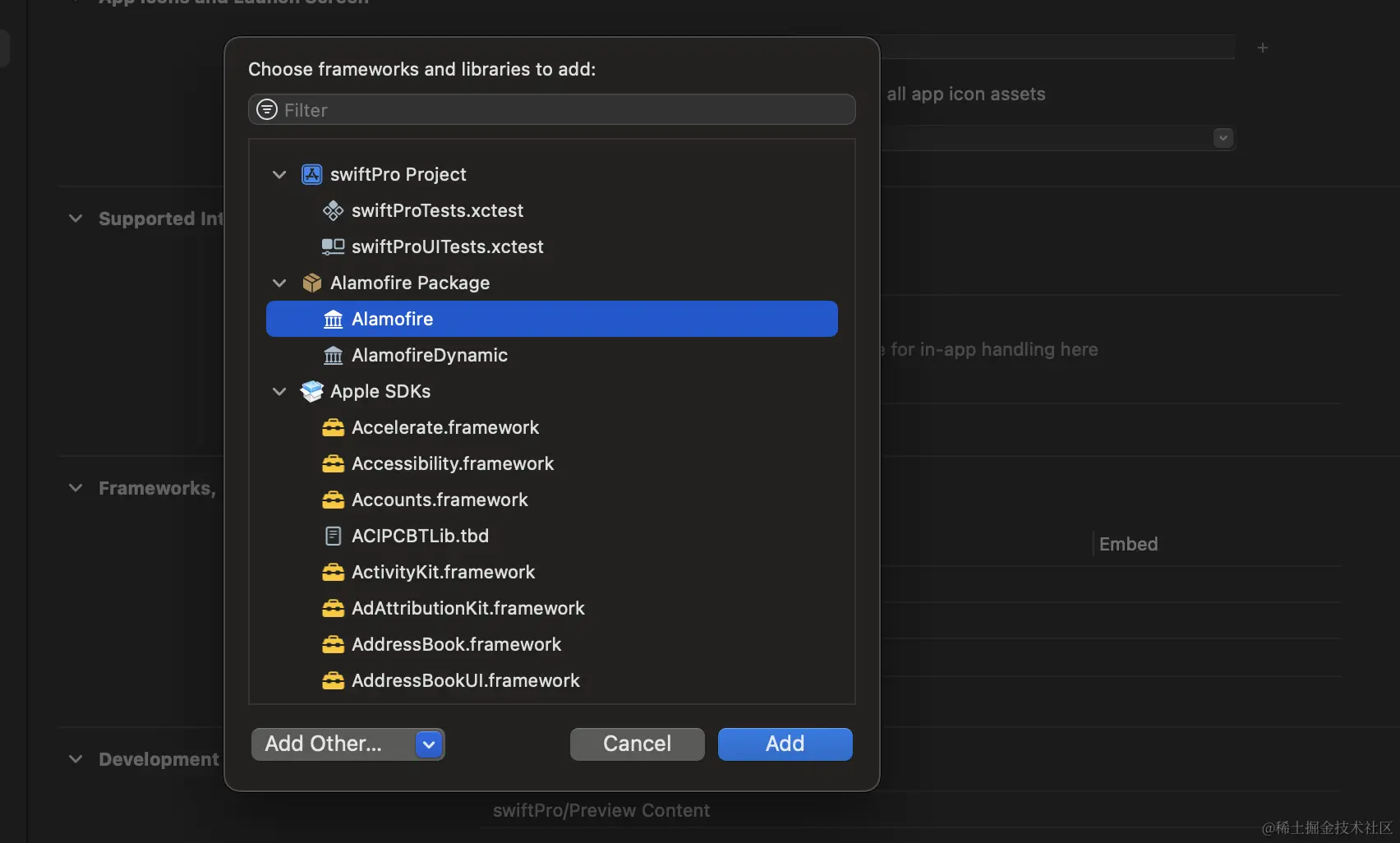Click the Accelerate.framework toolbox icon
Image resolution: width=1400 pixels, height=843 pixels.
coord(333,427)
